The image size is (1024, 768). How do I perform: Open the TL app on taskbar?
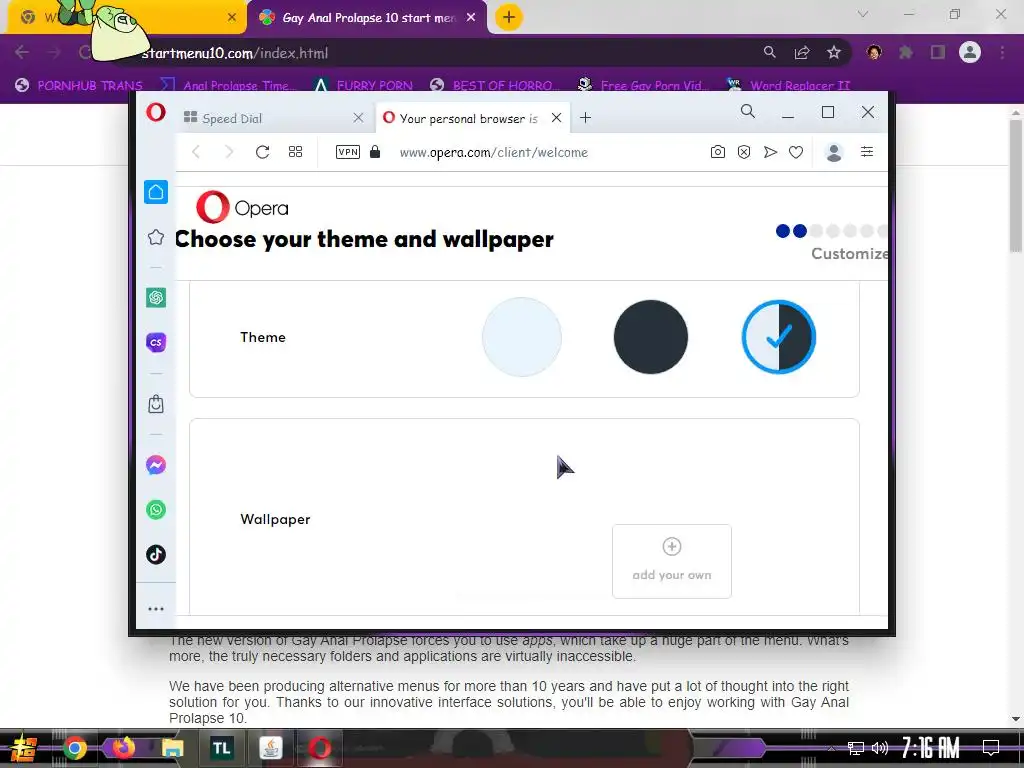tap(221, 748)
